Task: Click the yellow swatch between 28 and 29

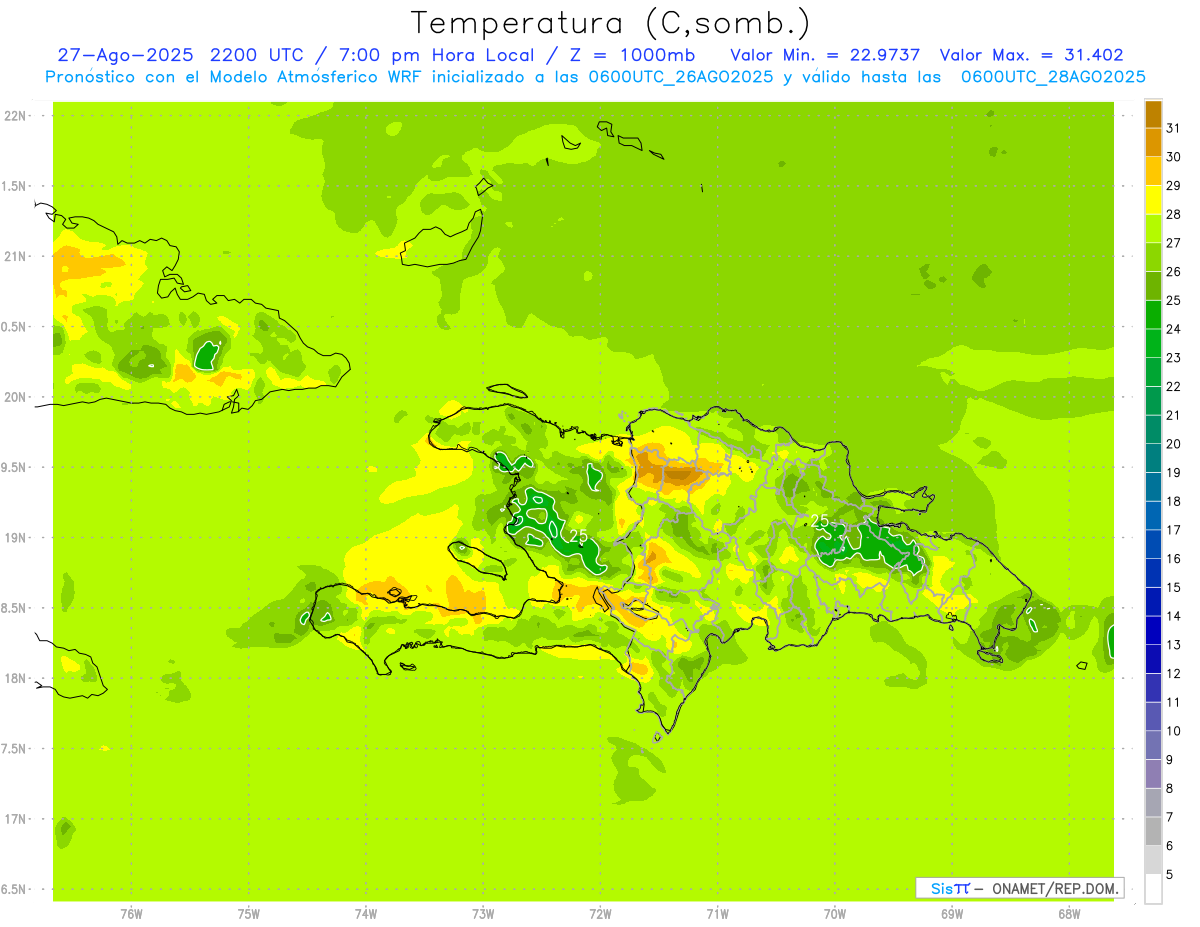Action: 1153,200
